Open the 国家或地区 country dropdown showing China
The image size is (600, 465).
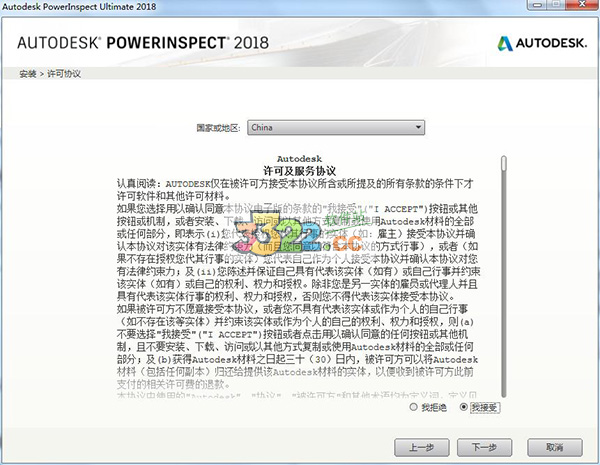point(336,127)
